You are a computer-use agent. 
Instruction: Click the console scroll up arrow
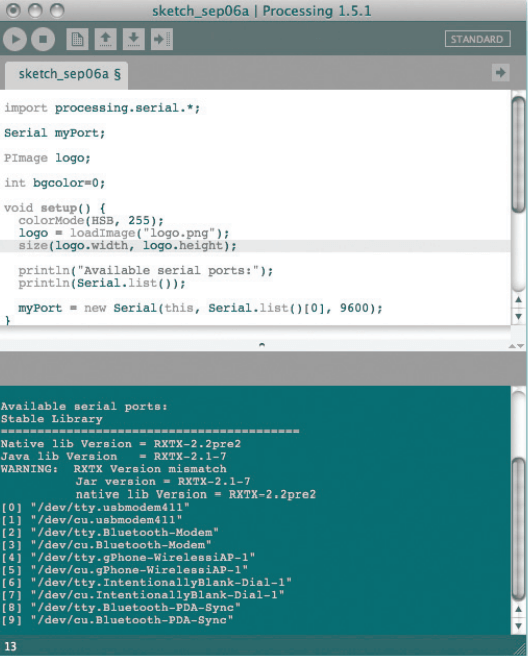(518, 609)
